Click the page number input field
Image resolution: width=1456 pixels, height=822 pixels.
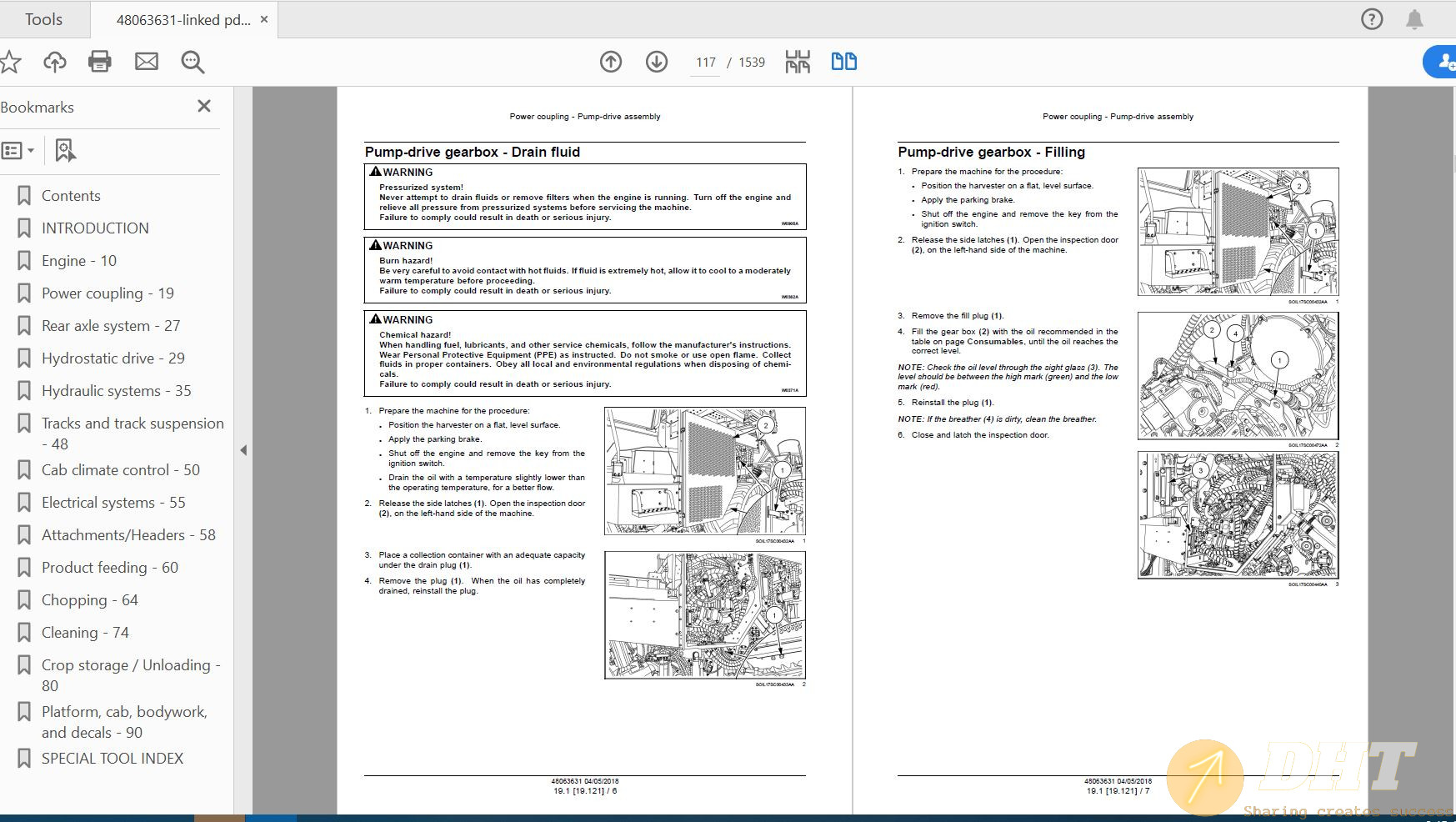[706, 63]
